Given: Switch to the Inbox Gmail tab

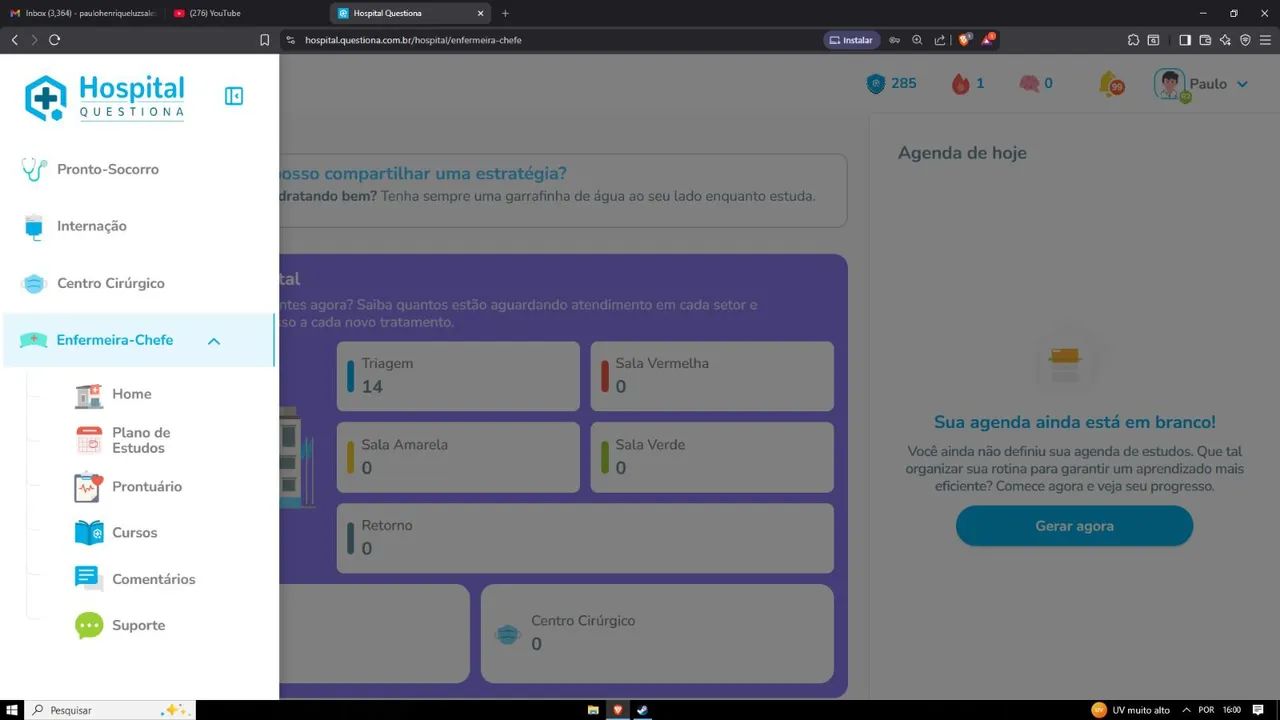Looking at the screenshot, I should click(x=83, y=13).
